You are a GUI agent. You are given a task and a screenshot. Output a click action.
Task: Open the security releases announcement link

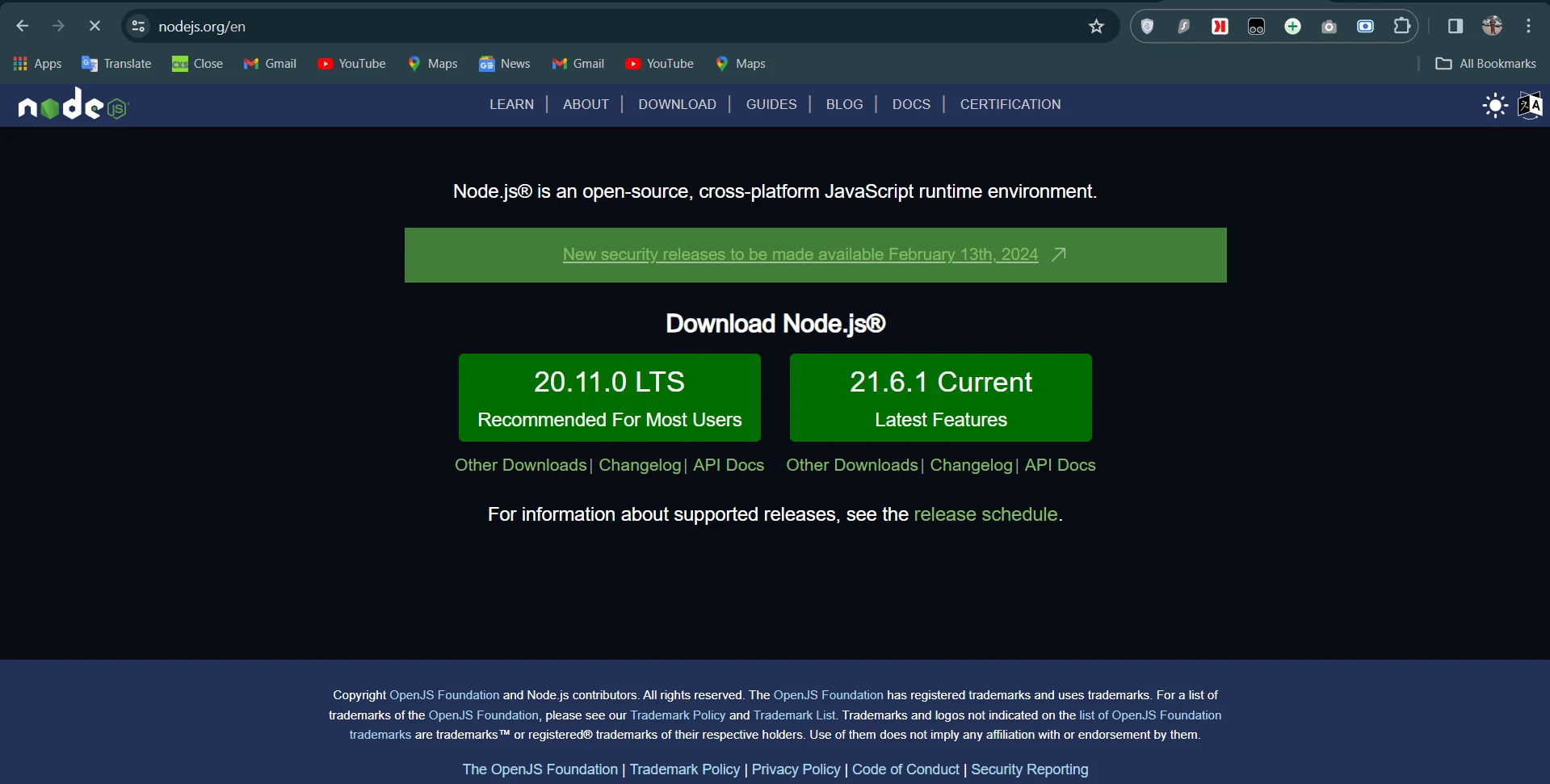(x=800, y=254)
